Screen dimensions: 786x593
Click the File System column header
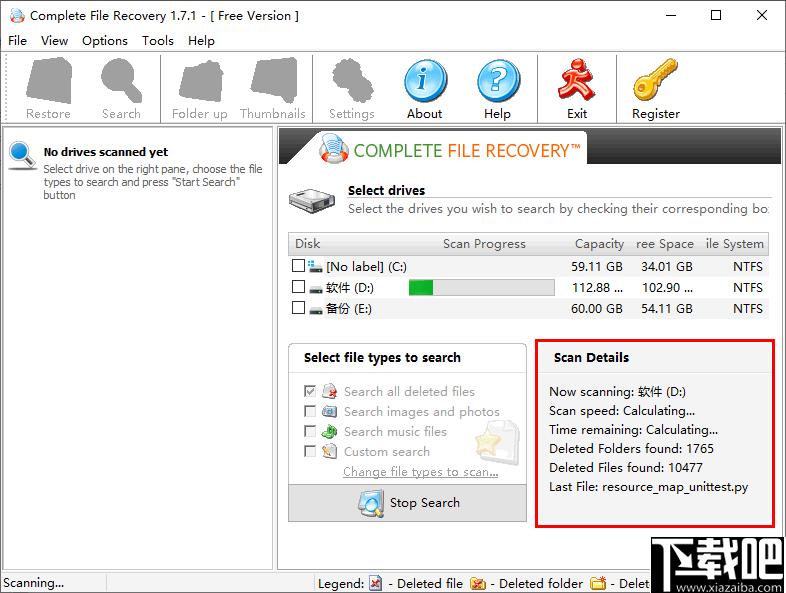(x=734, y=244)
